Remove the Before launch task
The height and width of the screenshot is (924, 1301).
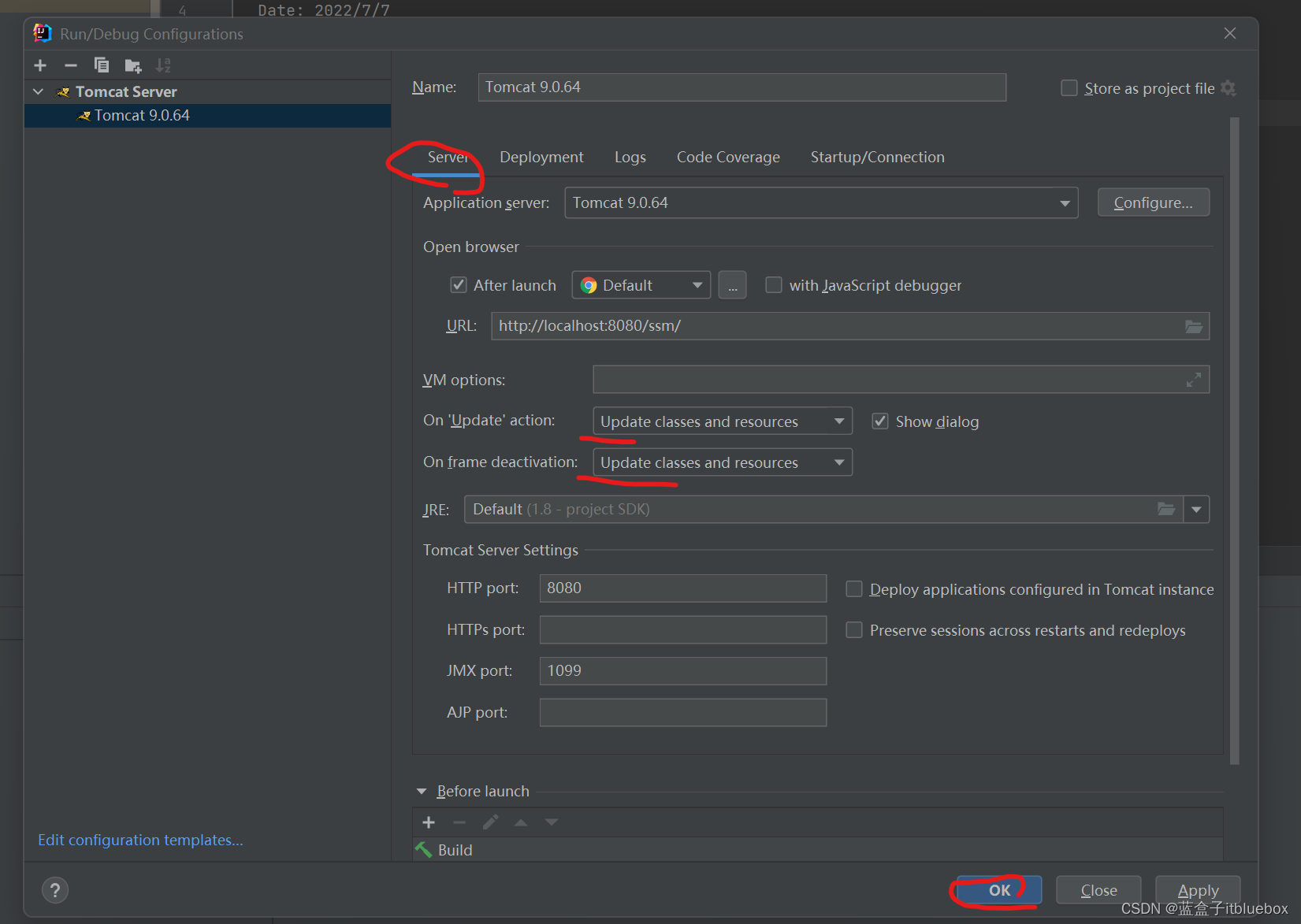click(x=459, y=822)
